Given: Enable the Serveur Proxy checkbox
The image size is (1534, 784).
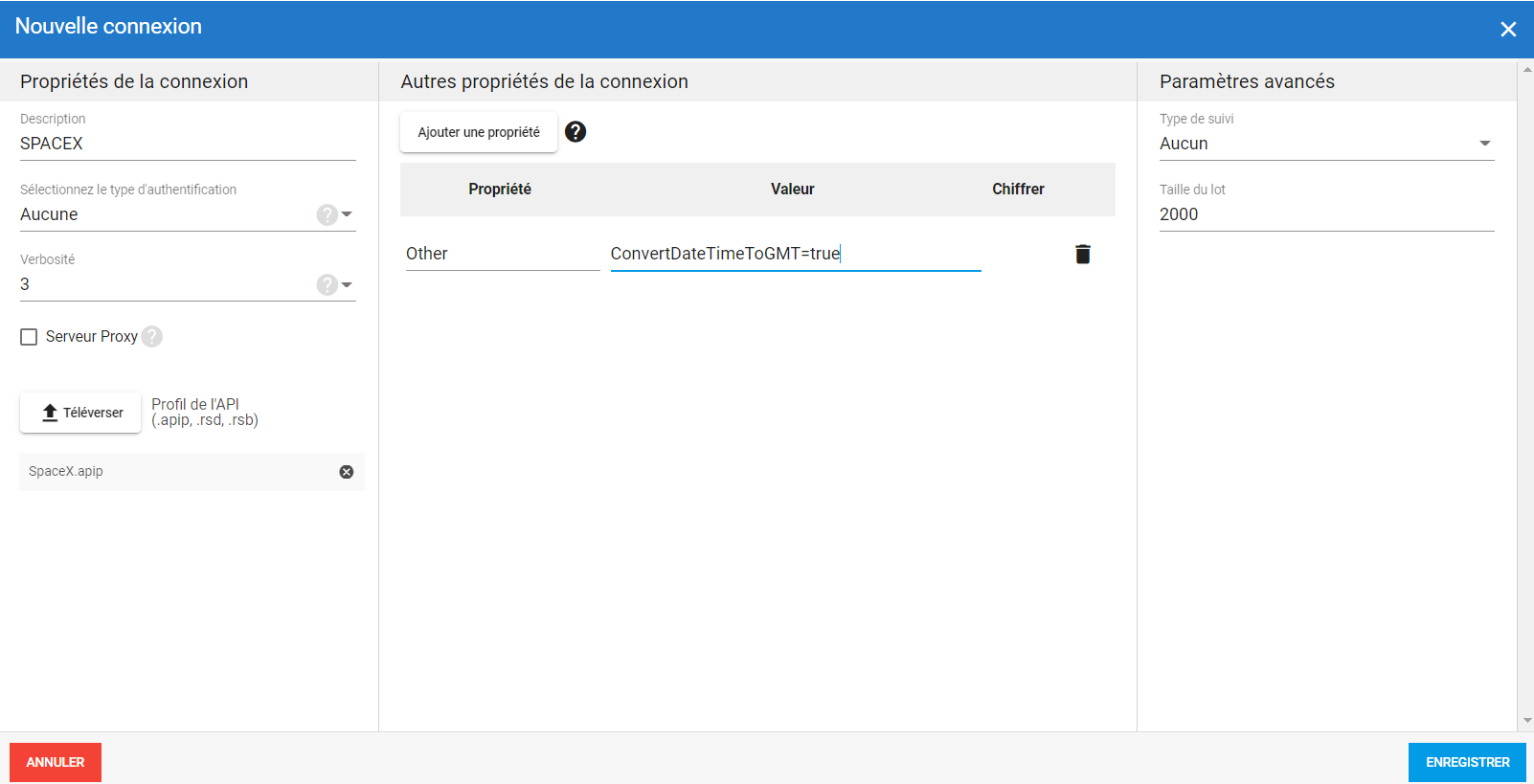Looking at the screenshot, I should (29, 337).
